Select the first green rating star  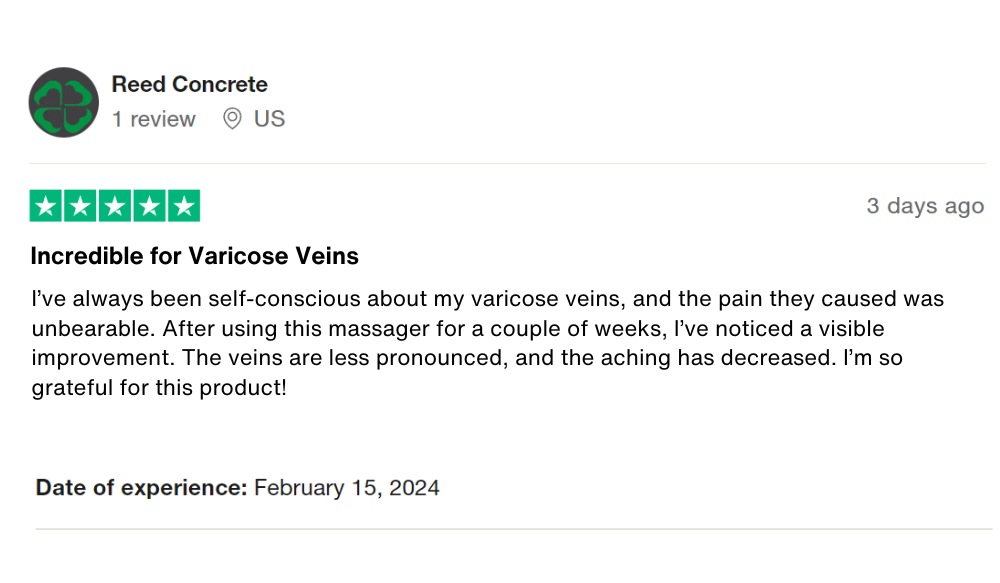point(47,206)
